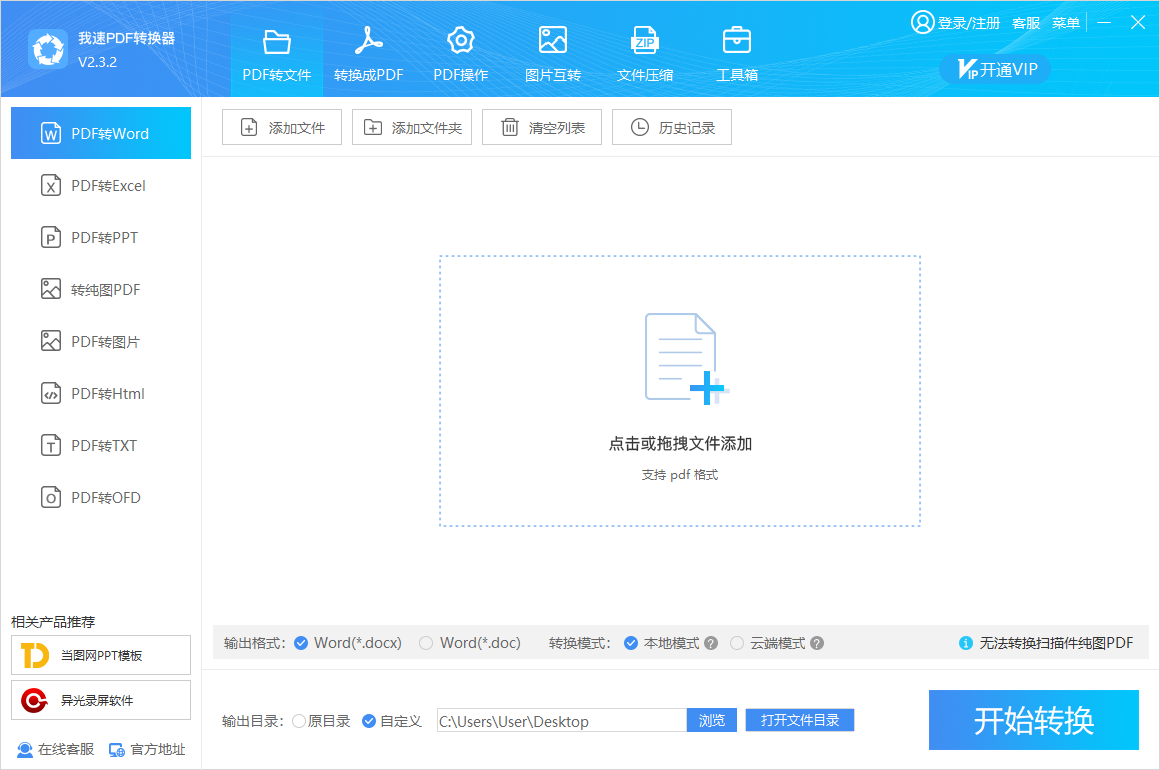This screenshot has height=770, width=1160.
Task: Open 在线客服 at bottom left
Action: [x=55, y=749]
